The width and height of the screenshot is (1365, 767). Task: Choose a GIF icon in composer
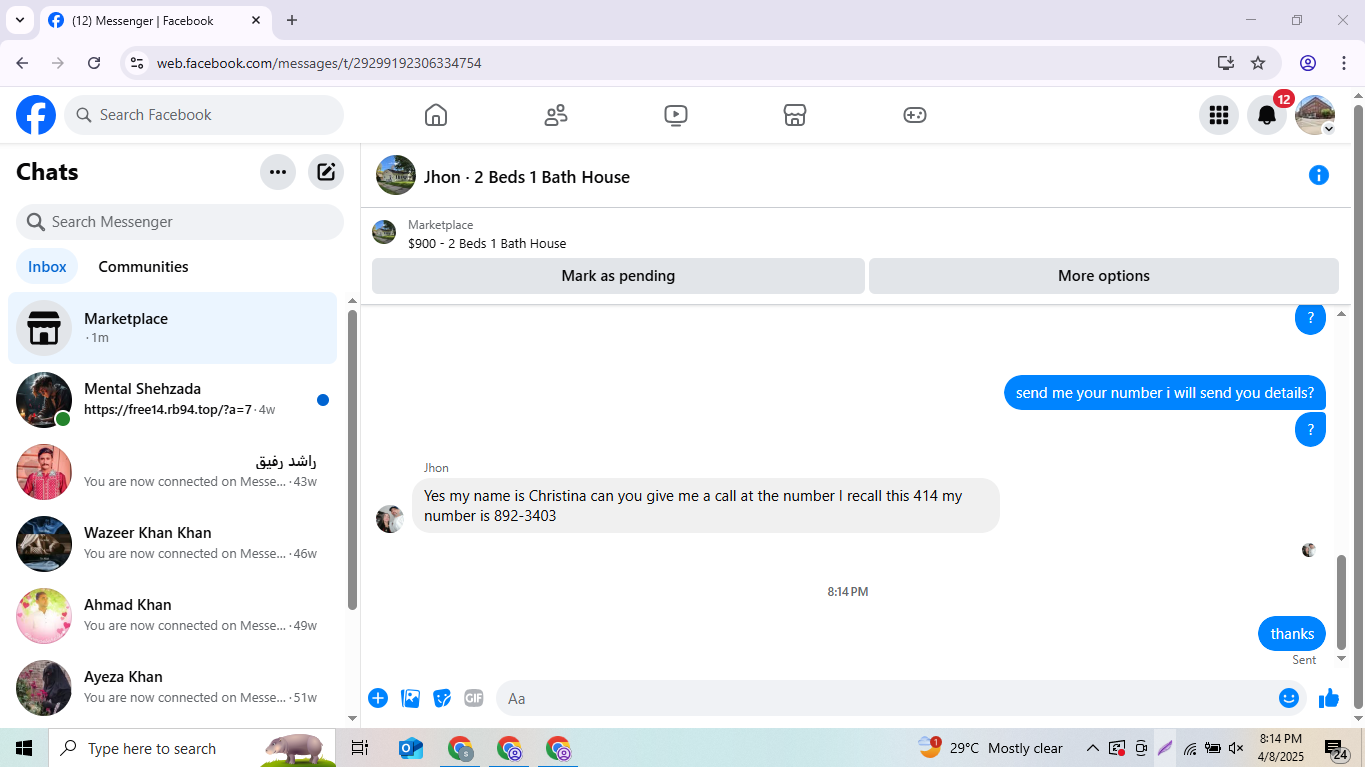(474, 698)
